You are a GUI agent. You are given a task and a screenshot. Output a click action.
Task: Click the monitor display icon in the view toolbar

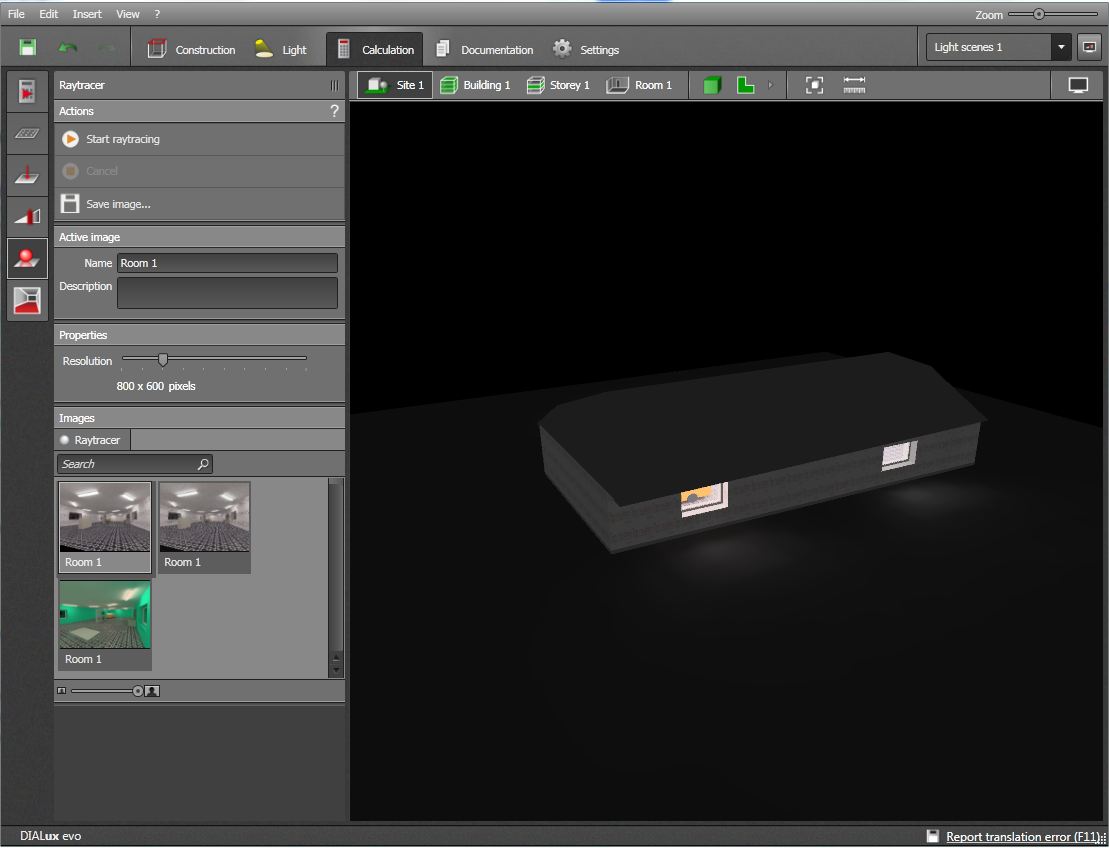click(1078, 85)
